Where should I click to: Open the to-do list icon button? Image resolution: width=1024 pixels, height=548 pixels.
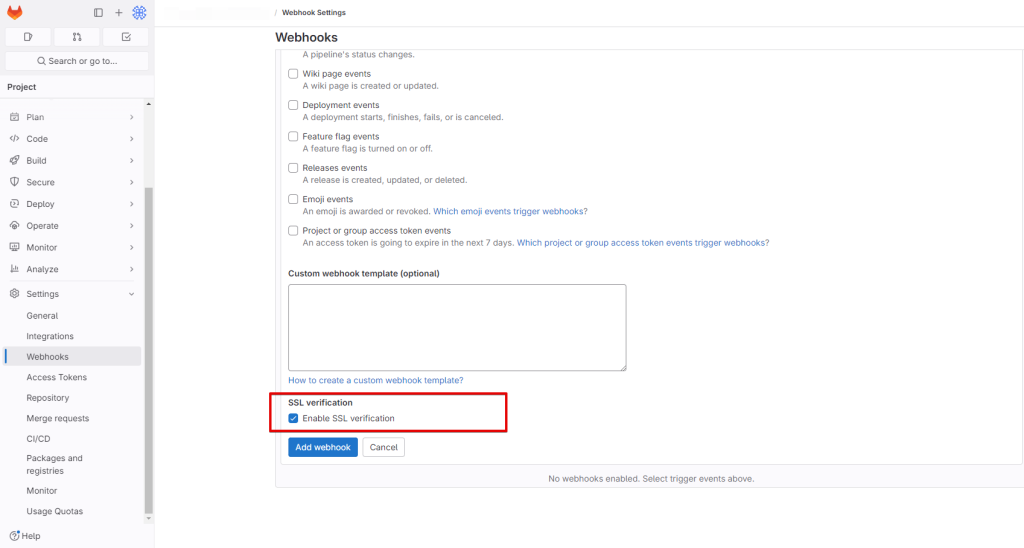point(126,37)
